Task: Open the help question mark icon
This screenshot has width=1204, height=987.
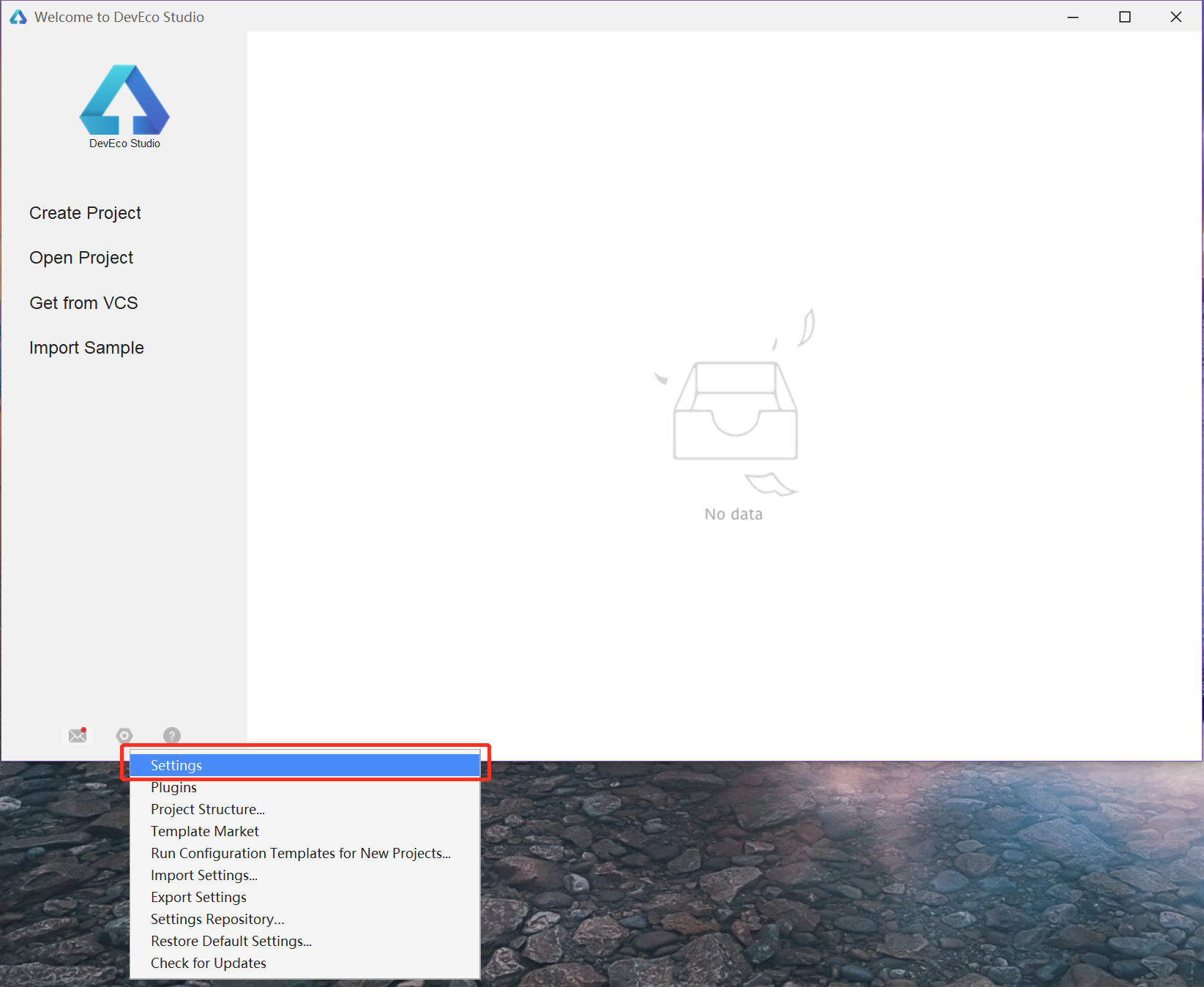Action: pyautogui.click(x=172, y=735)
